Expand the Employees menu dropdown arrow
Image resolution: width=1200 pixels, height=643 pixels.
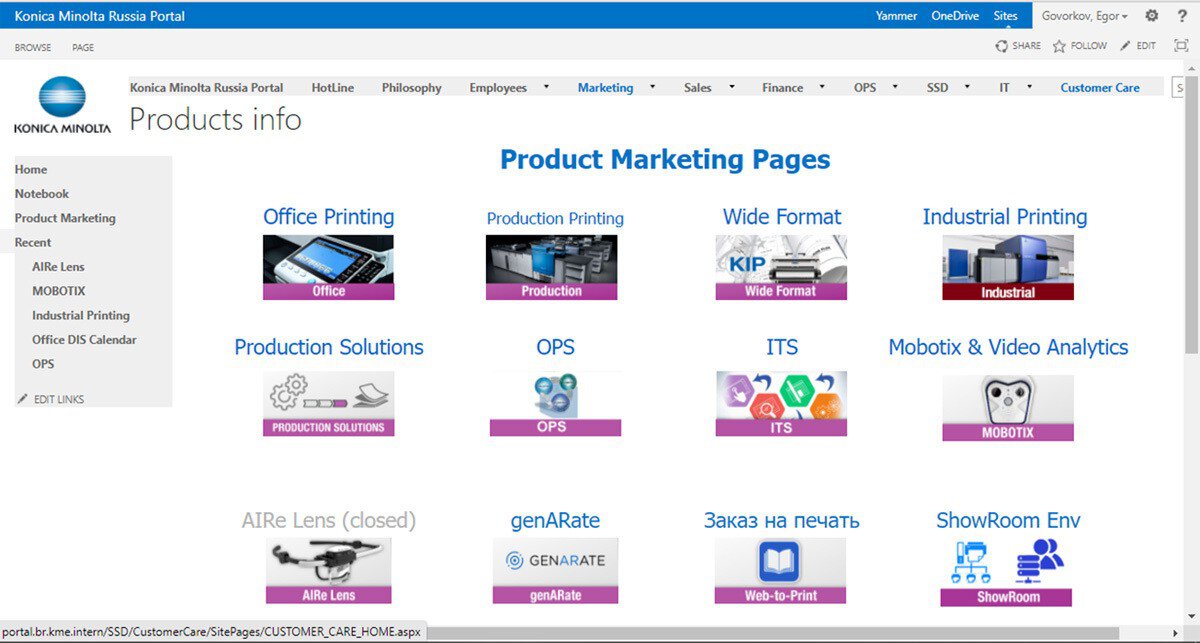tap(546, 87)
